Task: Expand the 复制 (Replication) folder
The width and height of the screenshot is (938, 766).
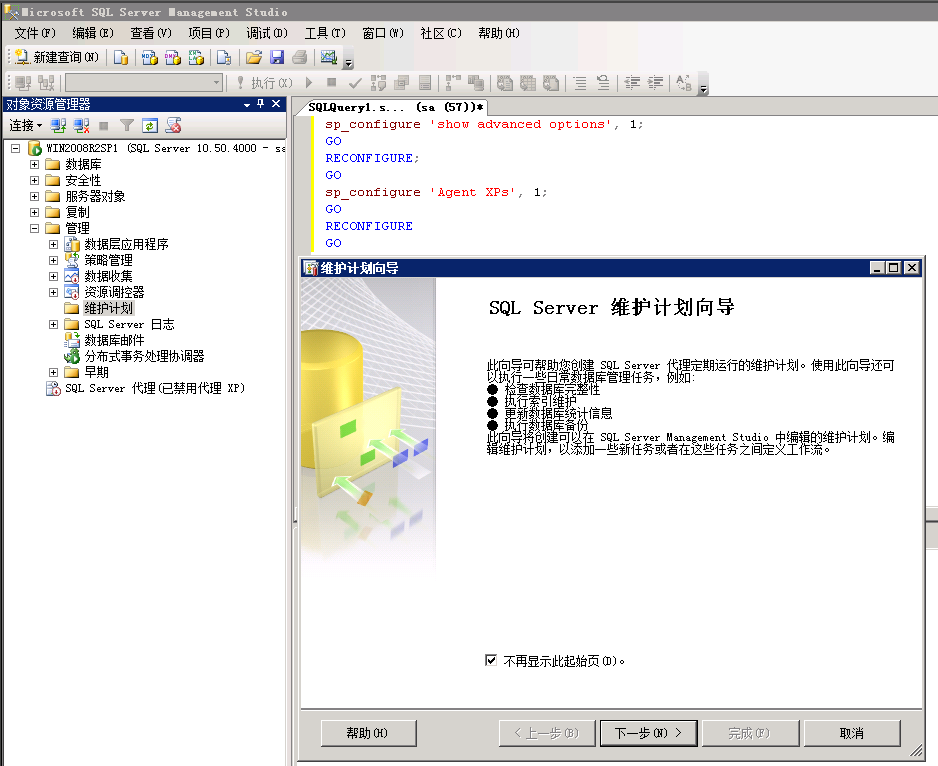Action: [35, 212]
